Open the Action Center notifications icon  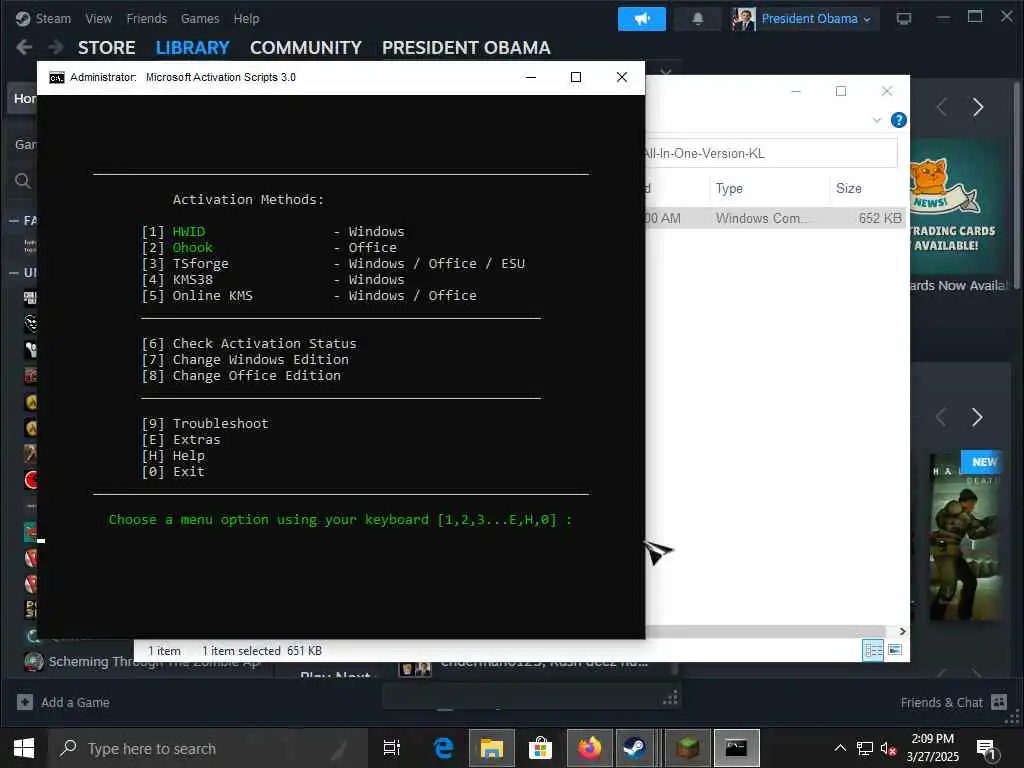pos(986,750)
